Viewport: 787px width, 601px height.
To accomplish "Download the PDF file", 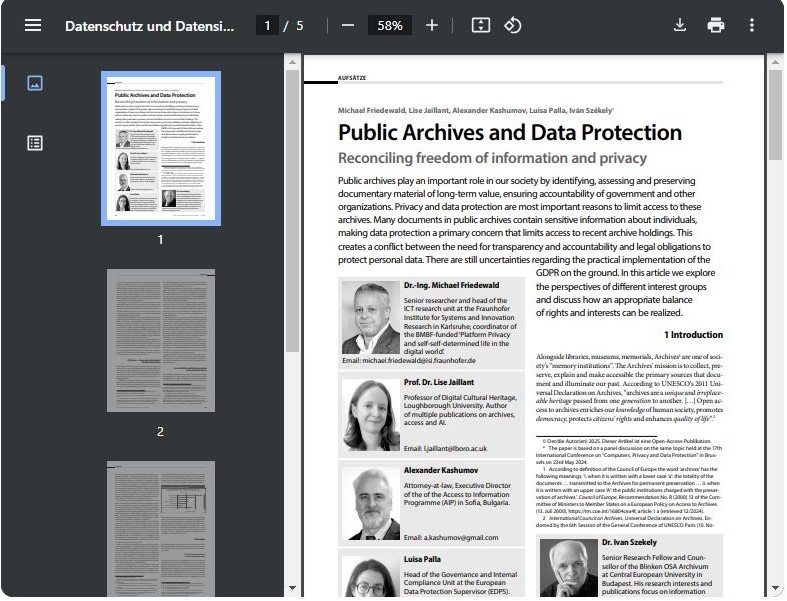I will tap(680, 26).
